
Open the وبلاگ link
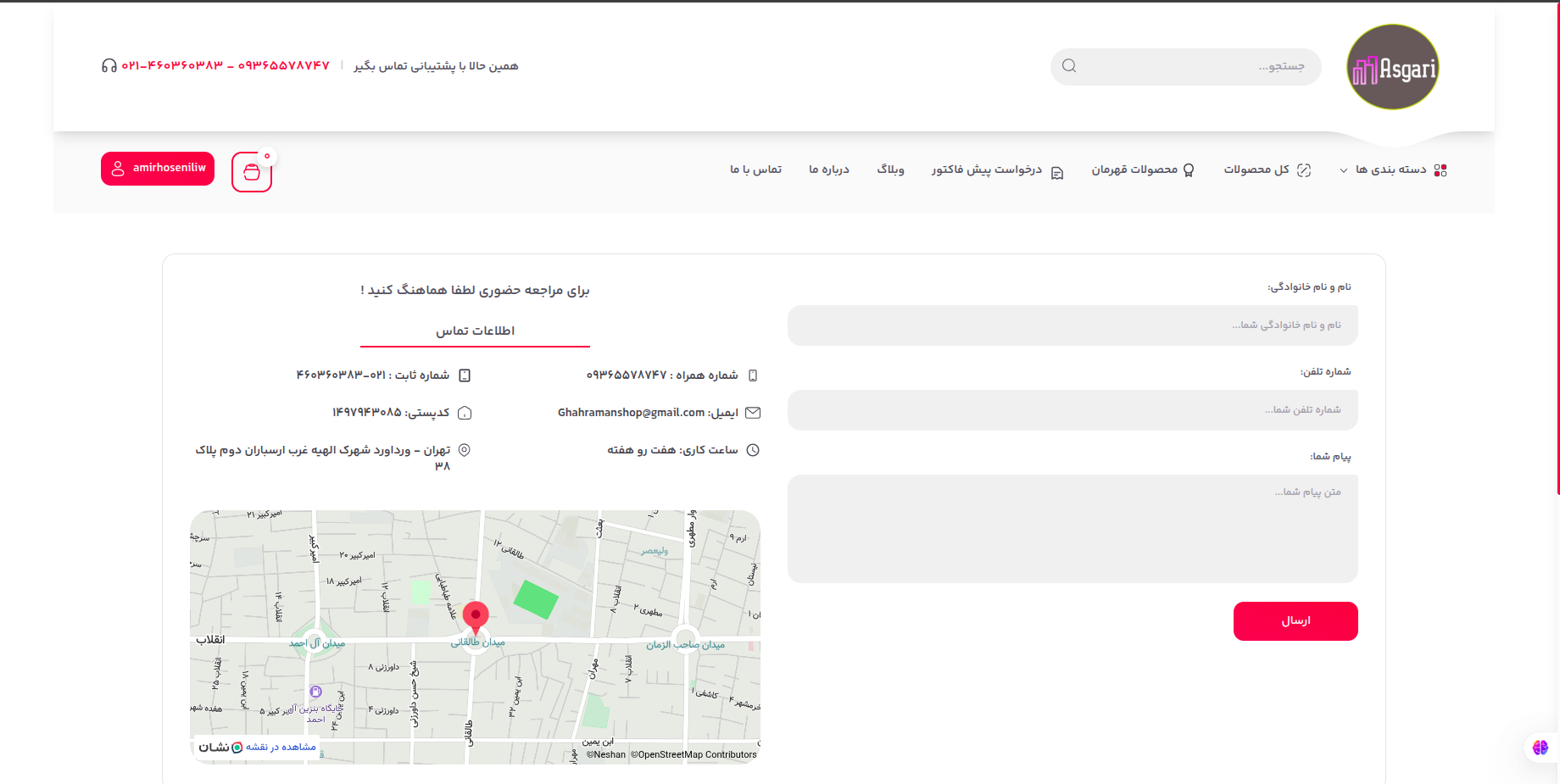pos(890,170)
